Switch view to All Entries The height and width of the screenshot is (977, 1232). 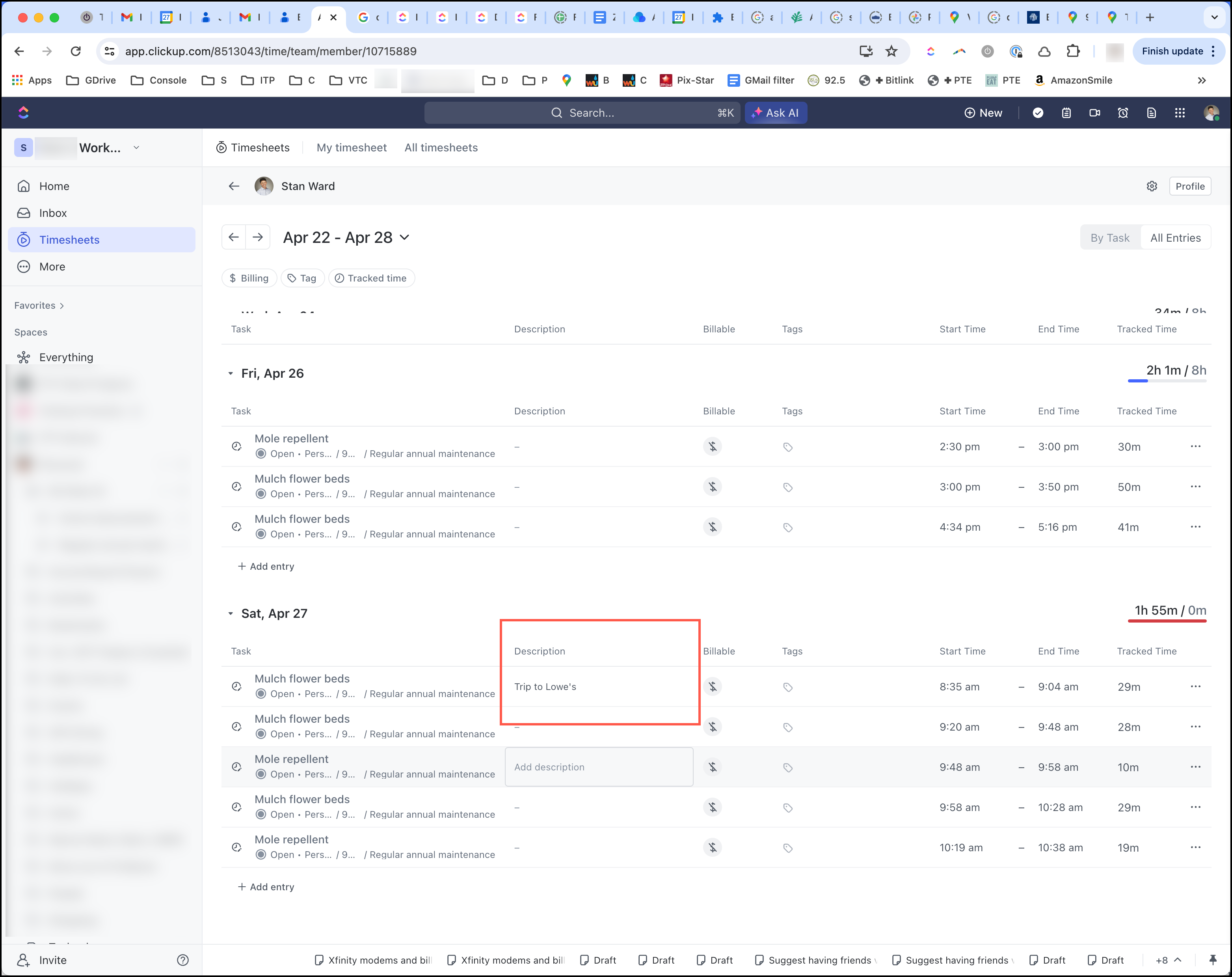click(1175, 238)
